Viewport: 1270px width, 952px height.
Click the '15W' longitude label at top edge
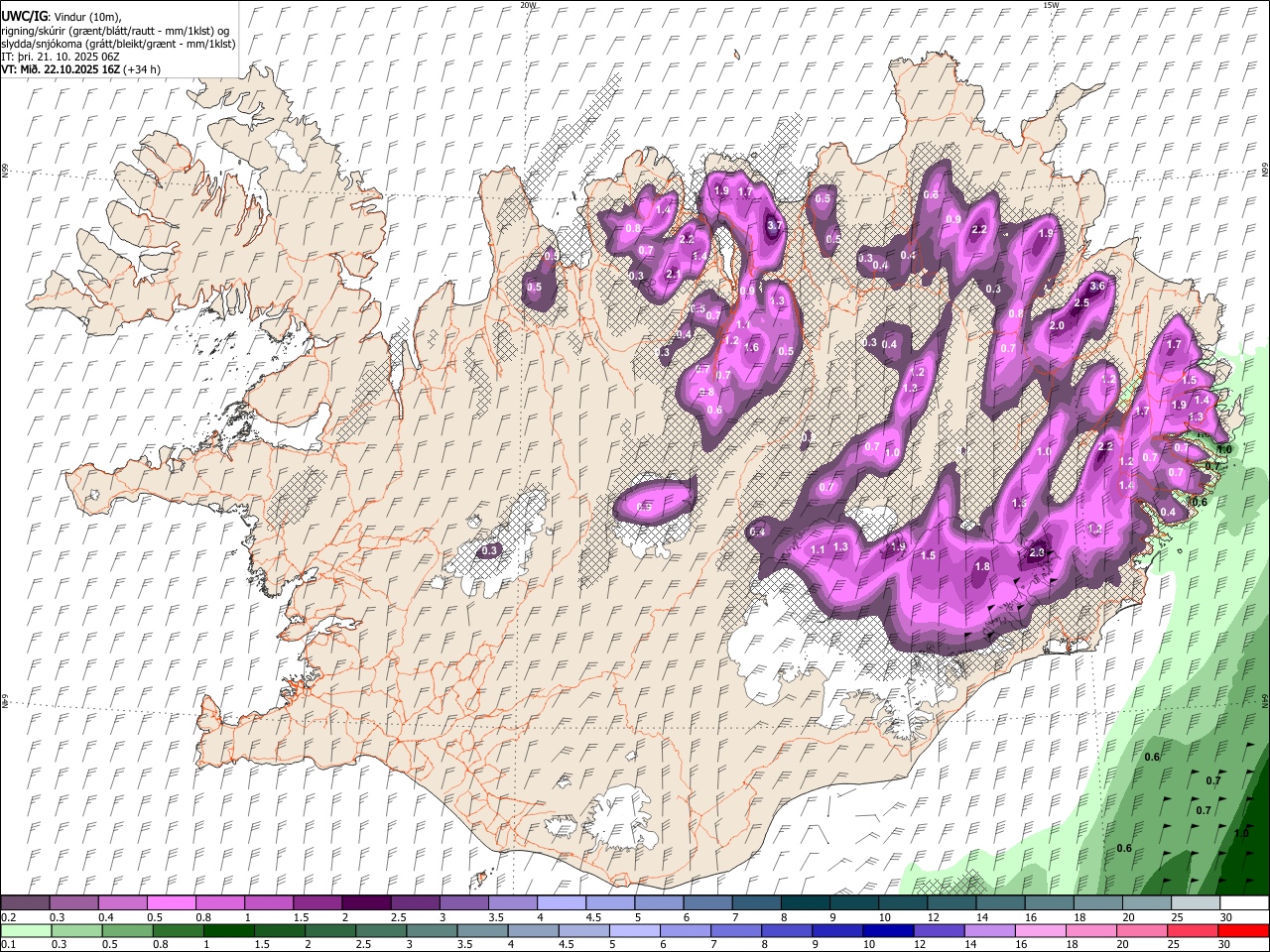(x=1051, y=5)
